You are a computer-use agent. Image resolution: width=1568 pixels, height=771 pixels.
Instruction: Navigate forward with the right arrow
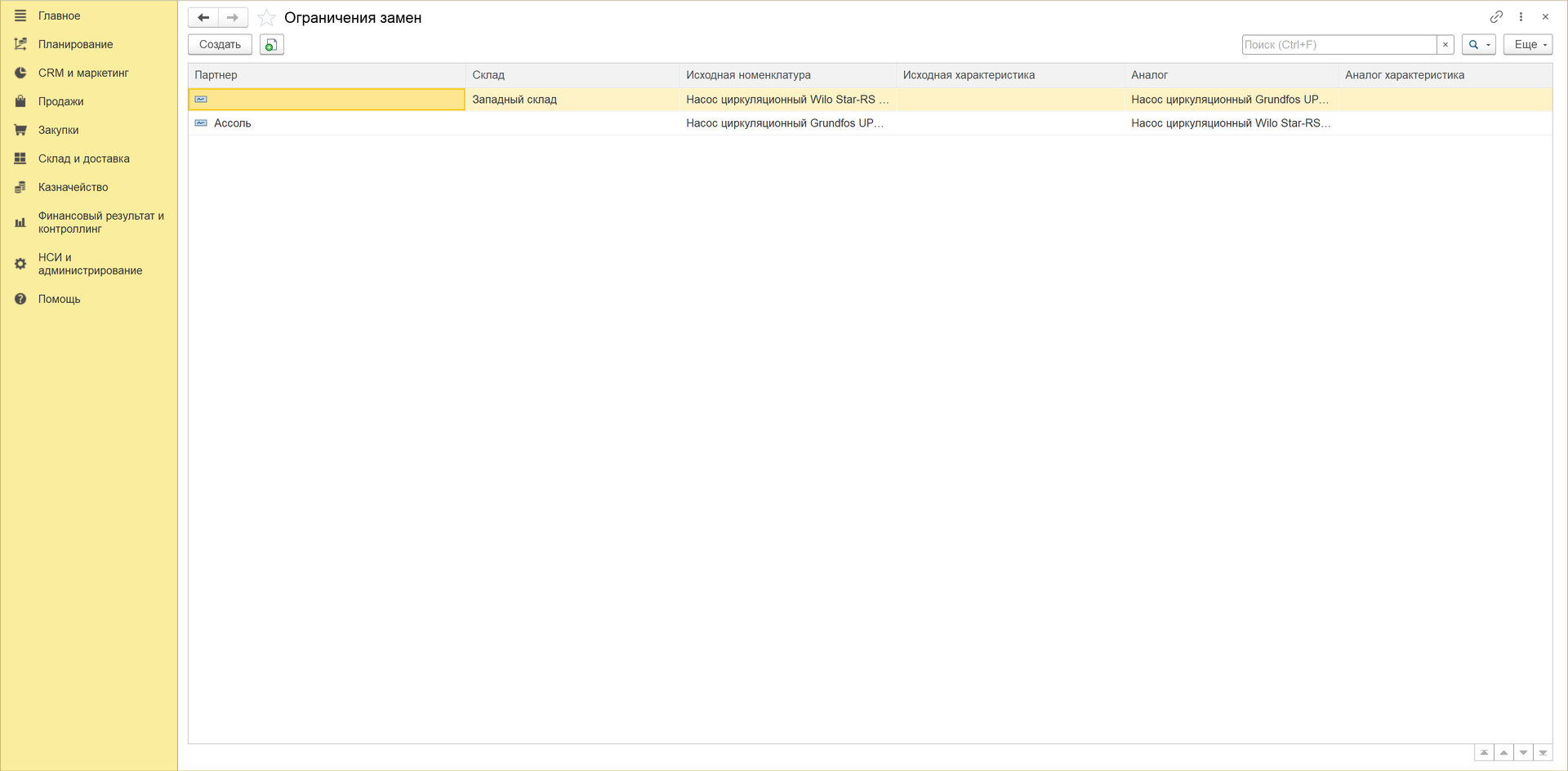233,17
